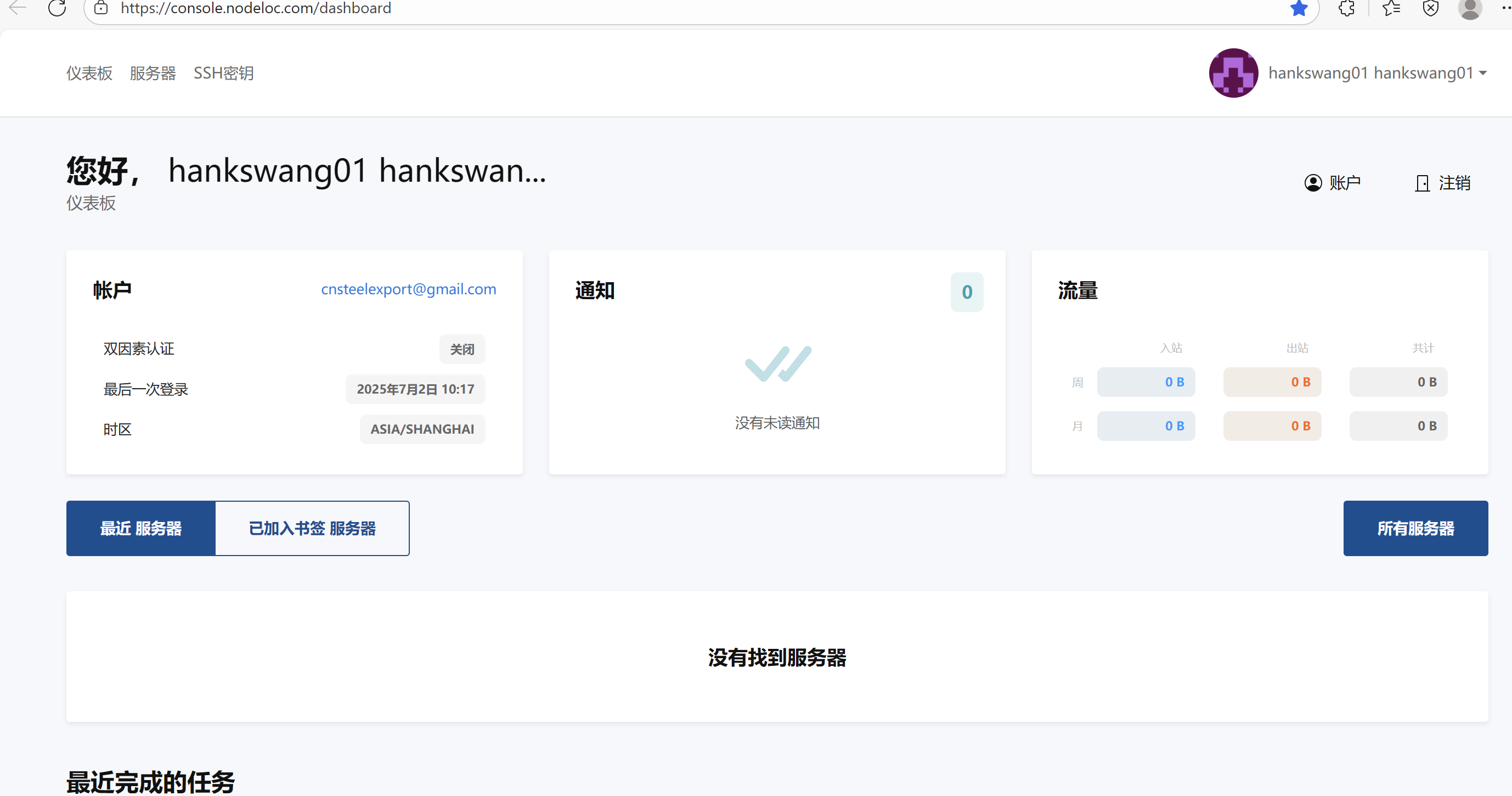Click the cnsteelexport@gmail.com email link
Viewport: 1512px width, 796px height.
tap(409, 289)
